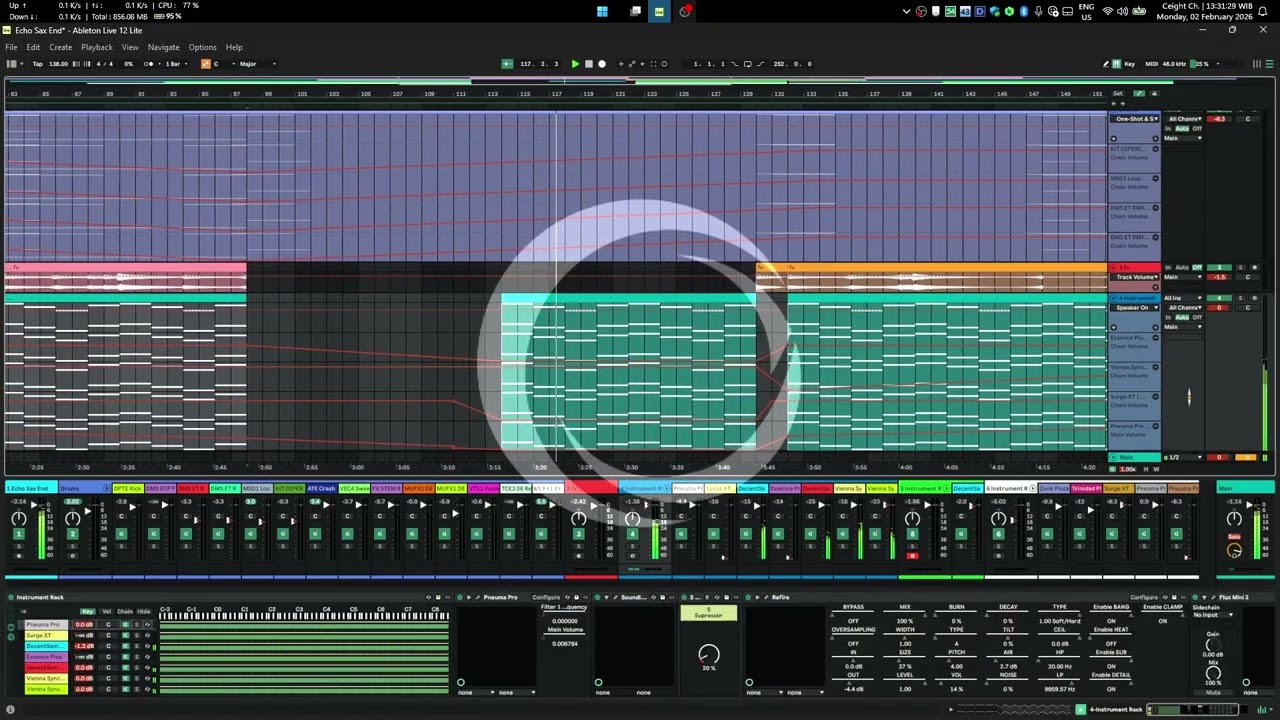Toggle the follow playback icon

[507, 64]
